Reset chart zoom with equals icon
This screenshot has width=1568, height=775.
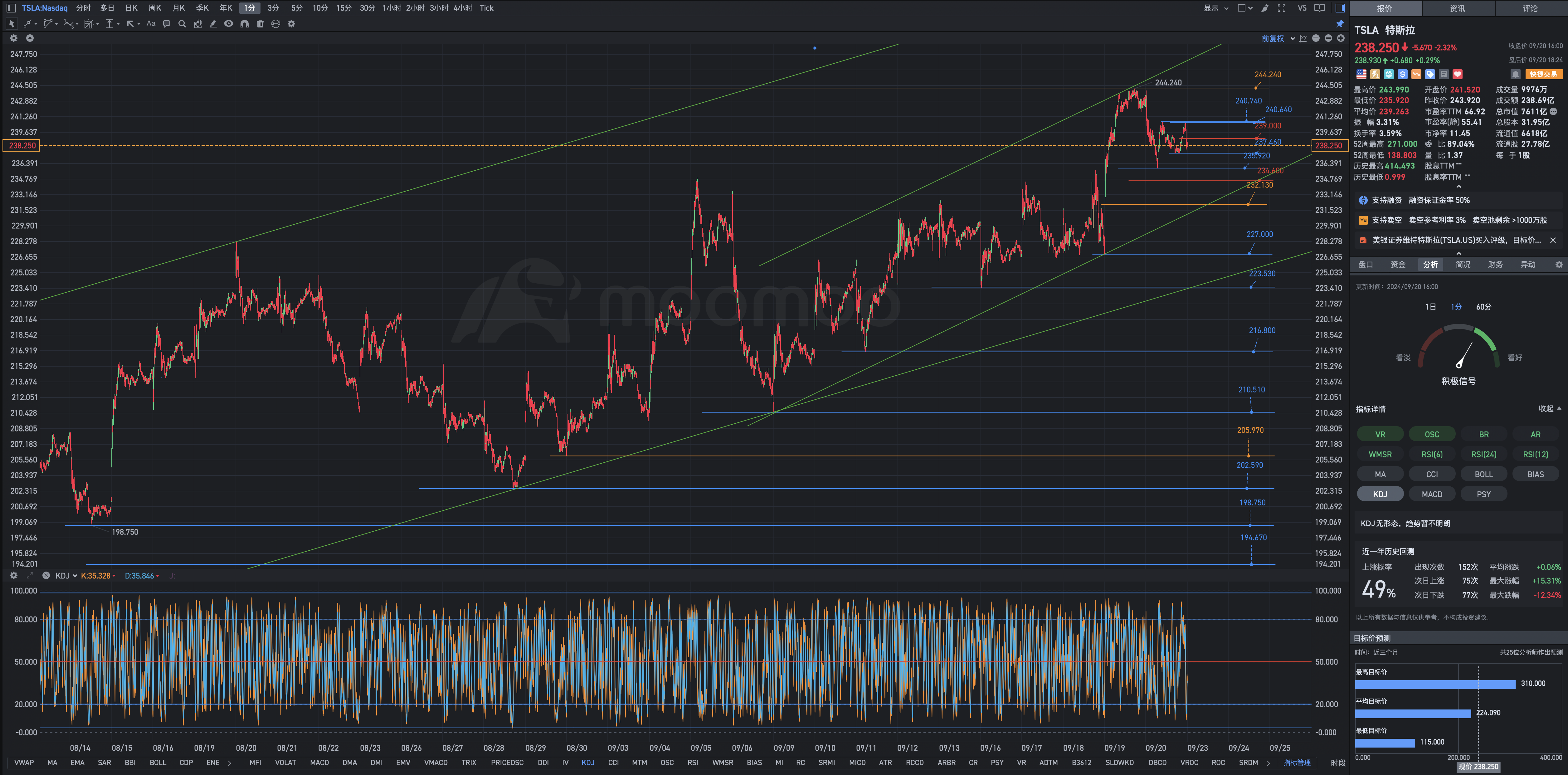click(1315, 38)
